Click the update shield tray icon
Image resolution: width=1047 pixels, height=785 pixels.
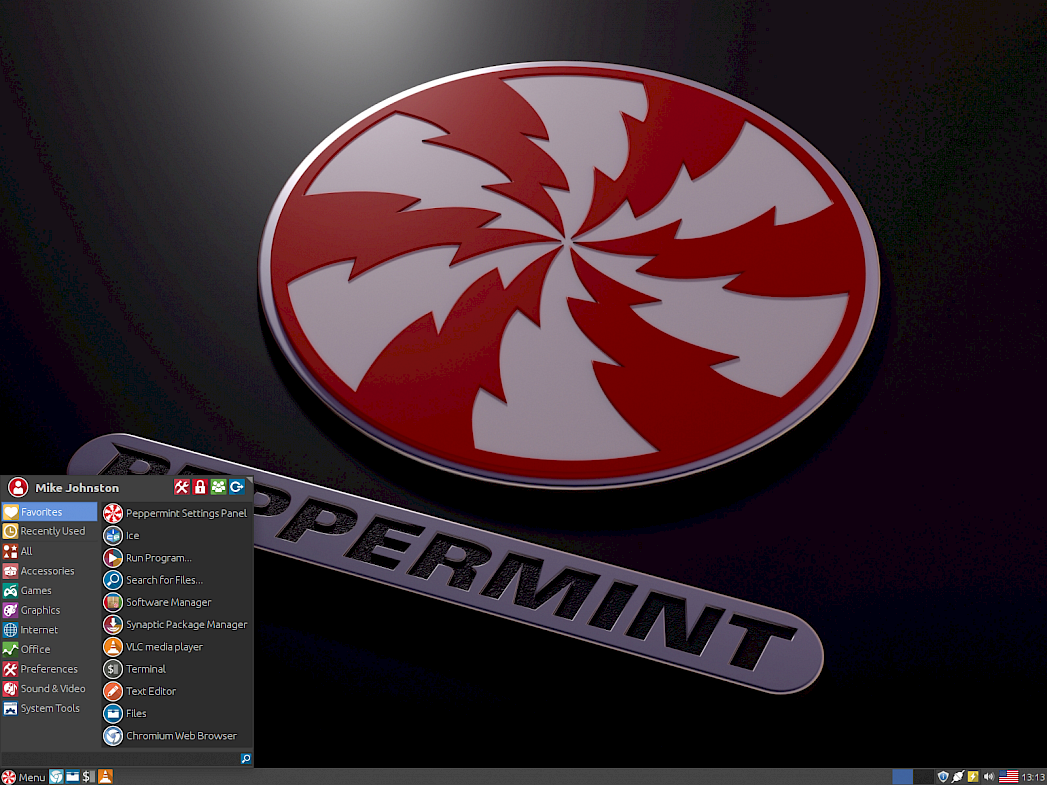pos(943,776)
